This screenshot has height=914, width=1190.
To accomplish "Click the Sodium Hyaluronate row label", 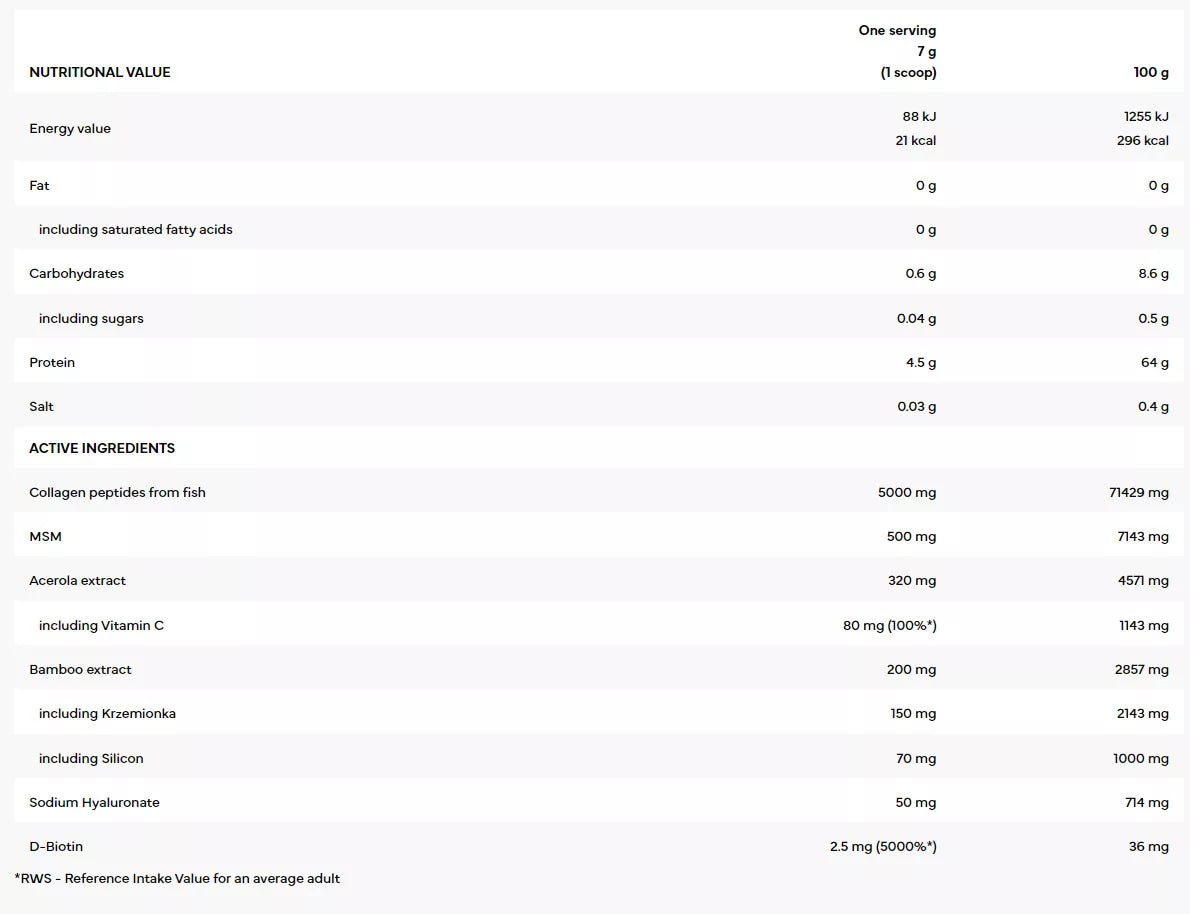I will point(94,802).
